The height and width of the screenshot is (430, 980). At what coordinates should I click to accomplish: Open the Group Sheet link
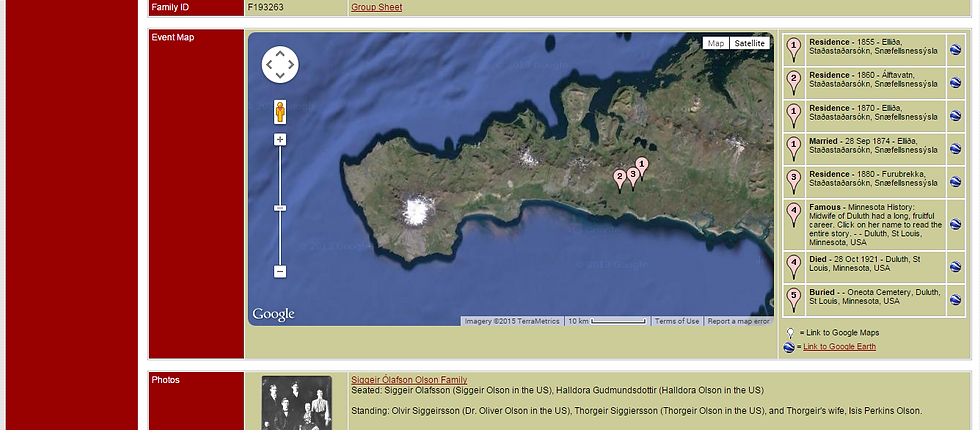tap(376, 8)
